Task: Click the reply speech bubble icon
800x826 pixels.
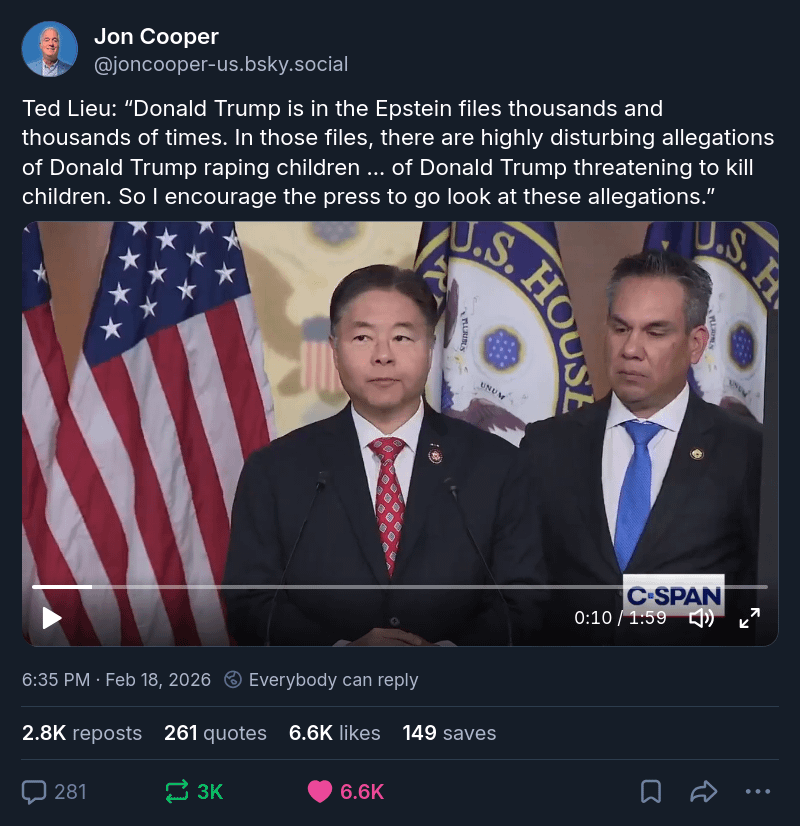Action: pyautogui.click(x=34, y=792)
